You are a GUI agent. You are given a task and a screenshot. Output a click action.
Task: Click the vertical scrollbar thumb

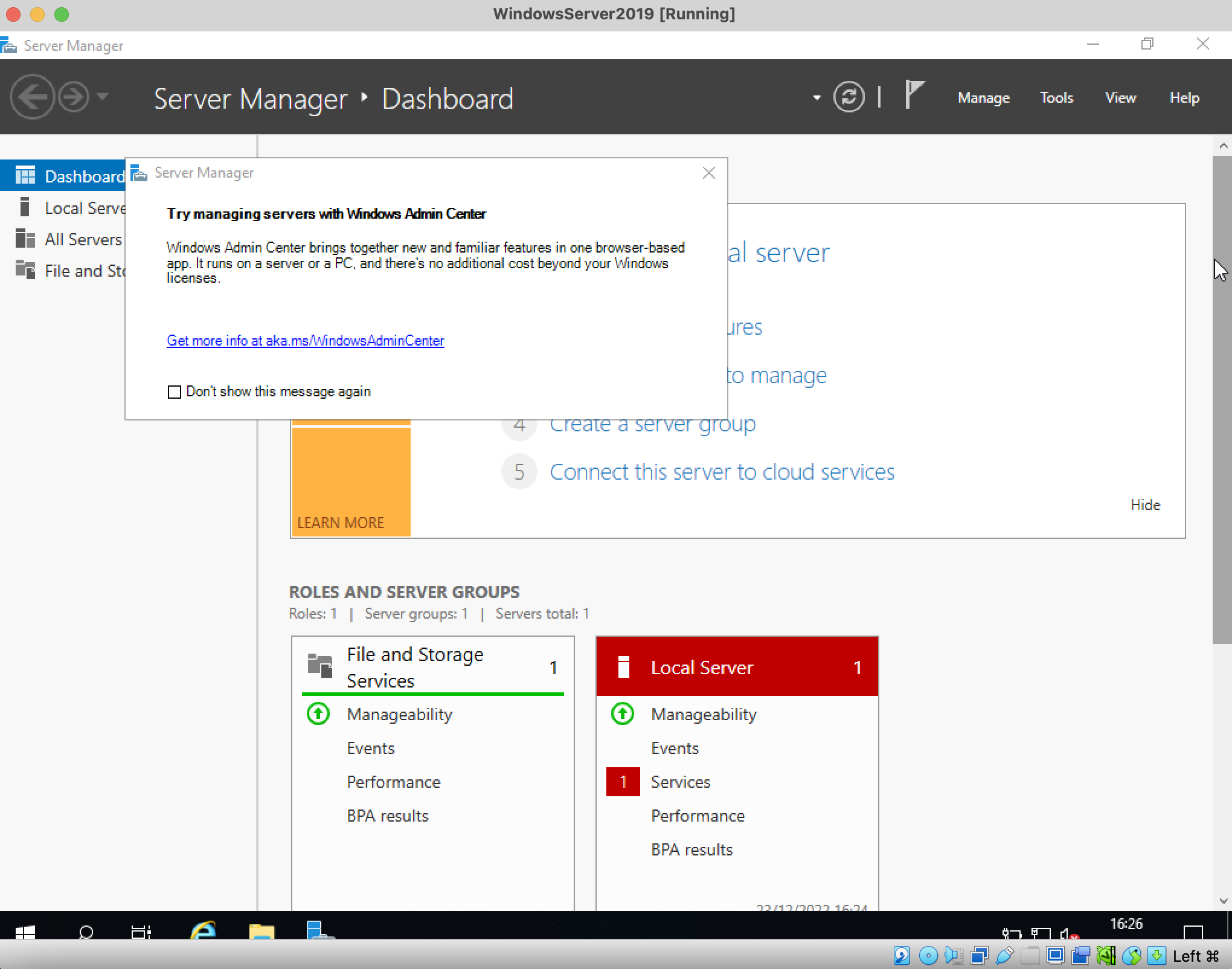1222,399
